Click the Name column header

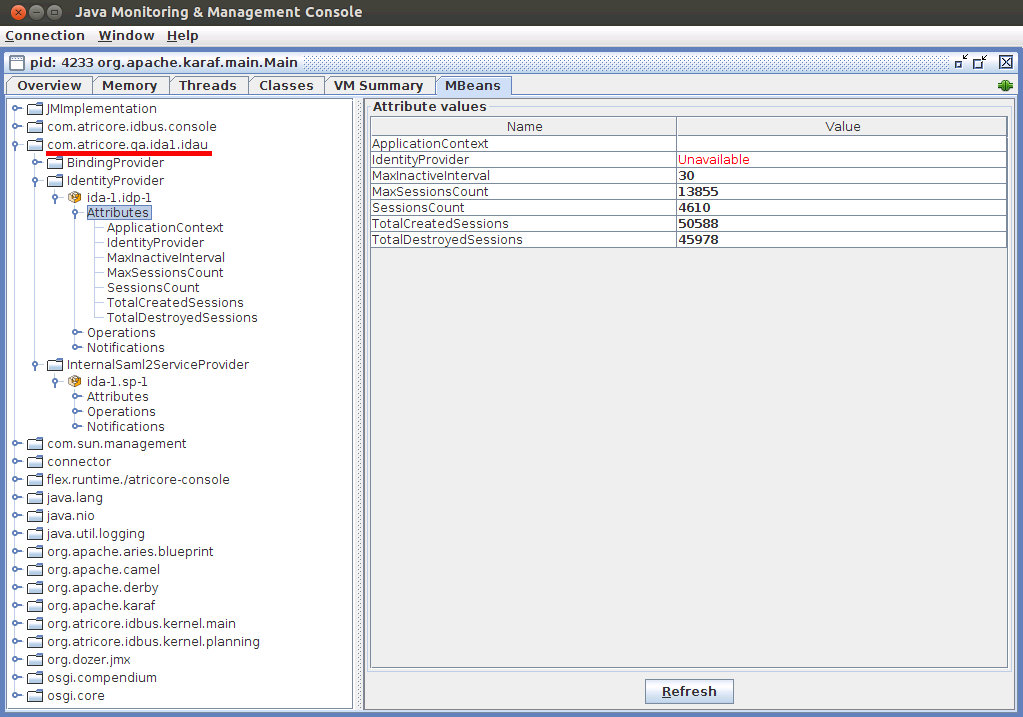point(524,127)
